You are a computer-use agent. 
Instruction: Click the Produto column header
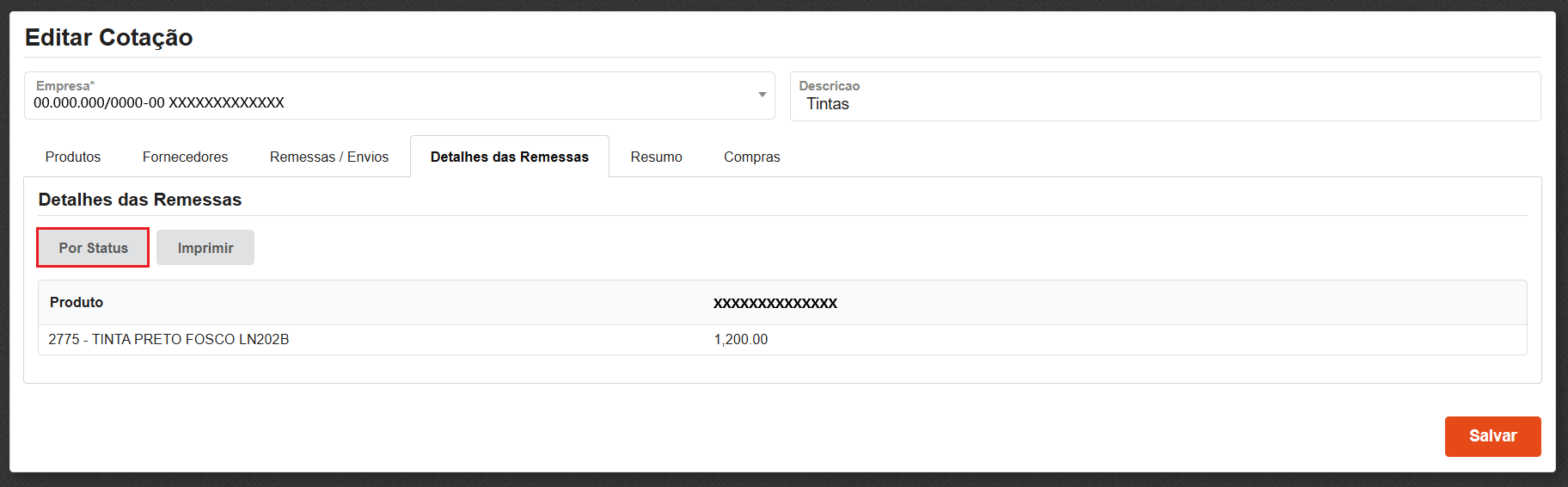click(77, 302)
